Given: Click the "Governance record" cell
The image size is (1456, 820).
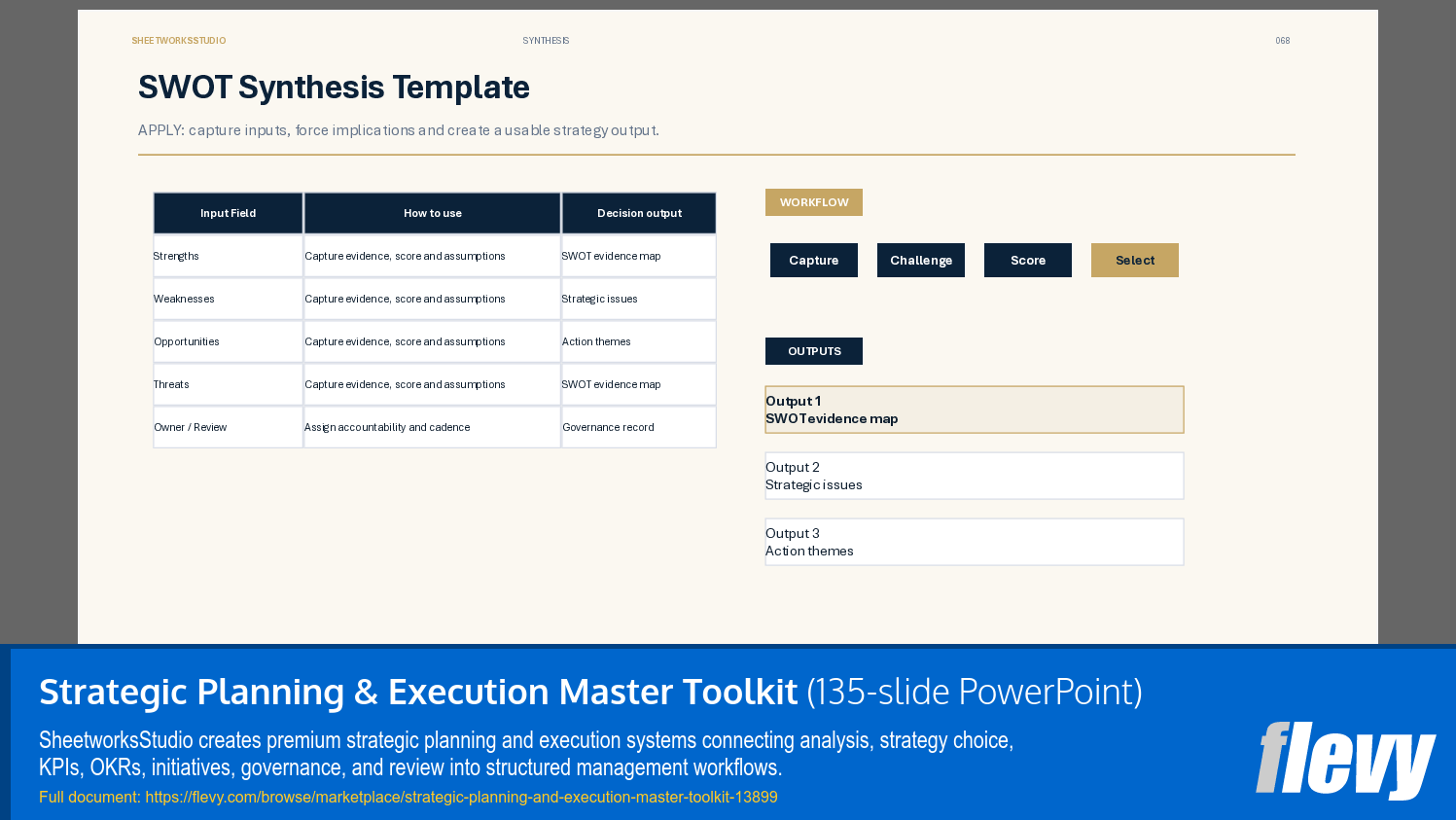Looking at the screenshot, I should pos(639,427).
